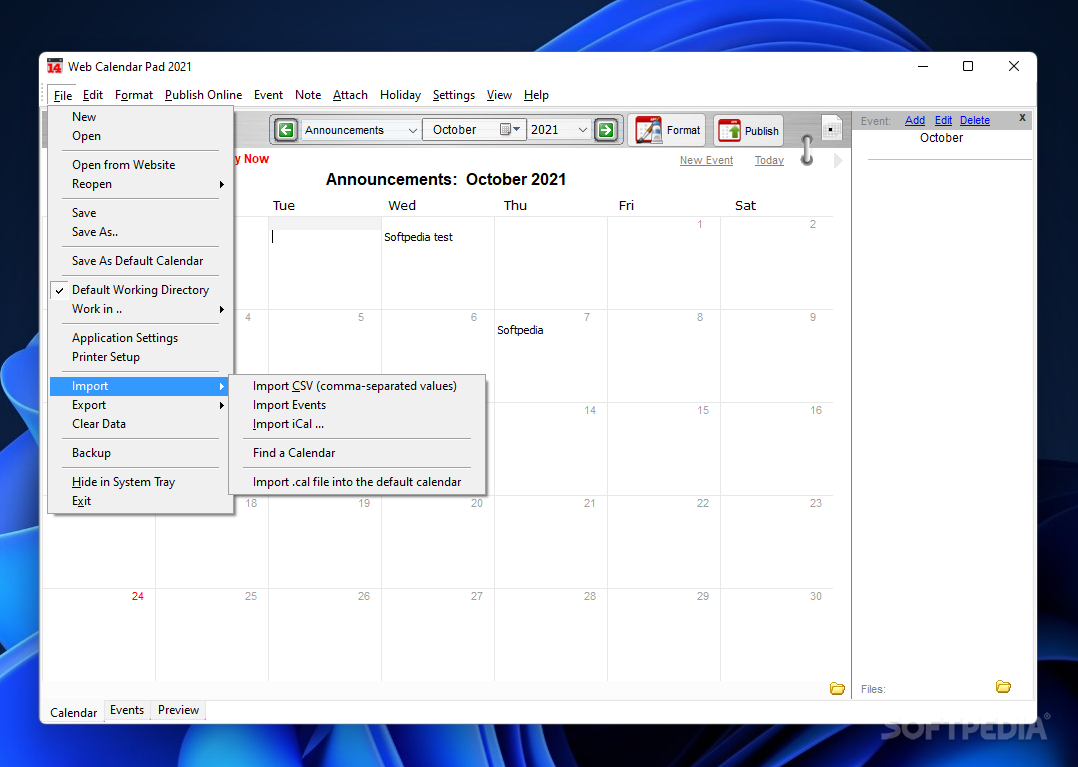This screenshot has height=767, width=1078.
Task: Click the green next month arrow
Action: point(606,130)
